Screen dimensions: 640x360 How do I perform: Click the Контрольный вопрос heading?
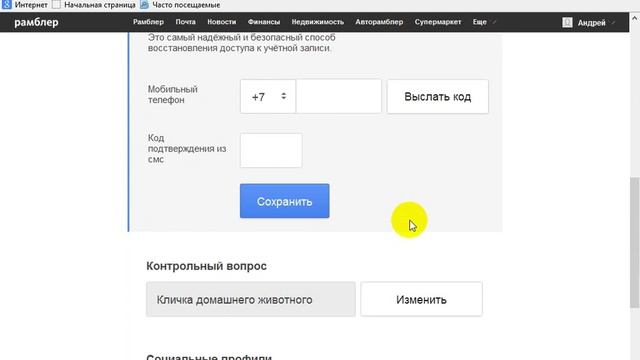point(206,266)
